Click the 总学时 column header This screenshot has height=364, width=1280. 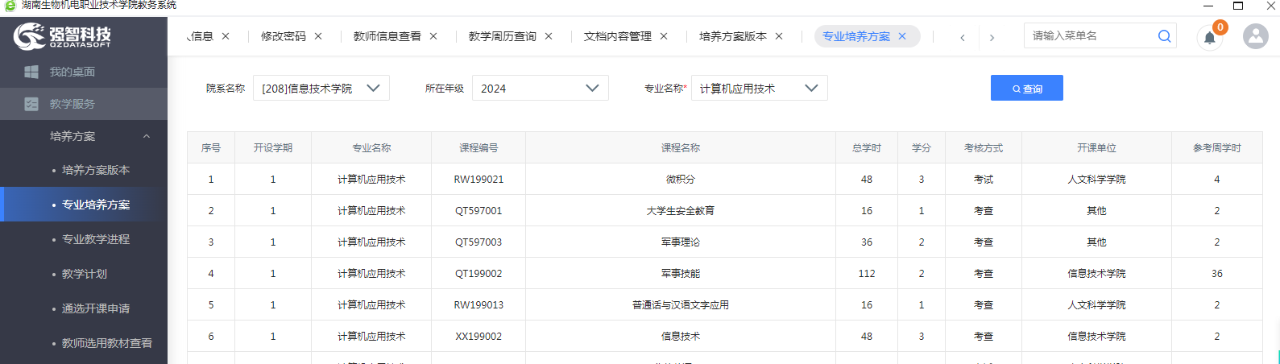(867, 147)
